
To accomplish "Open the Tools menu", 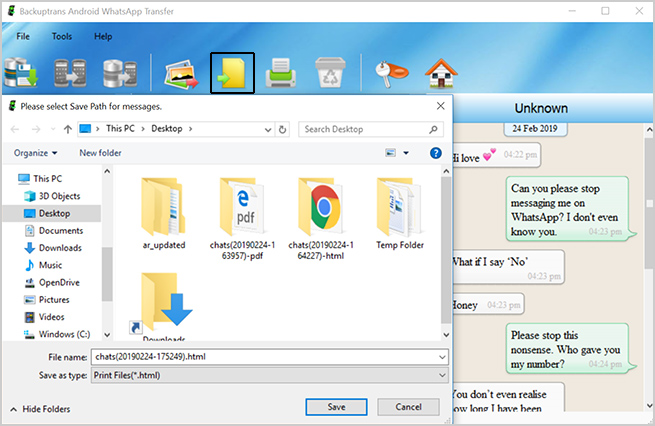I will tap(62, 37).
